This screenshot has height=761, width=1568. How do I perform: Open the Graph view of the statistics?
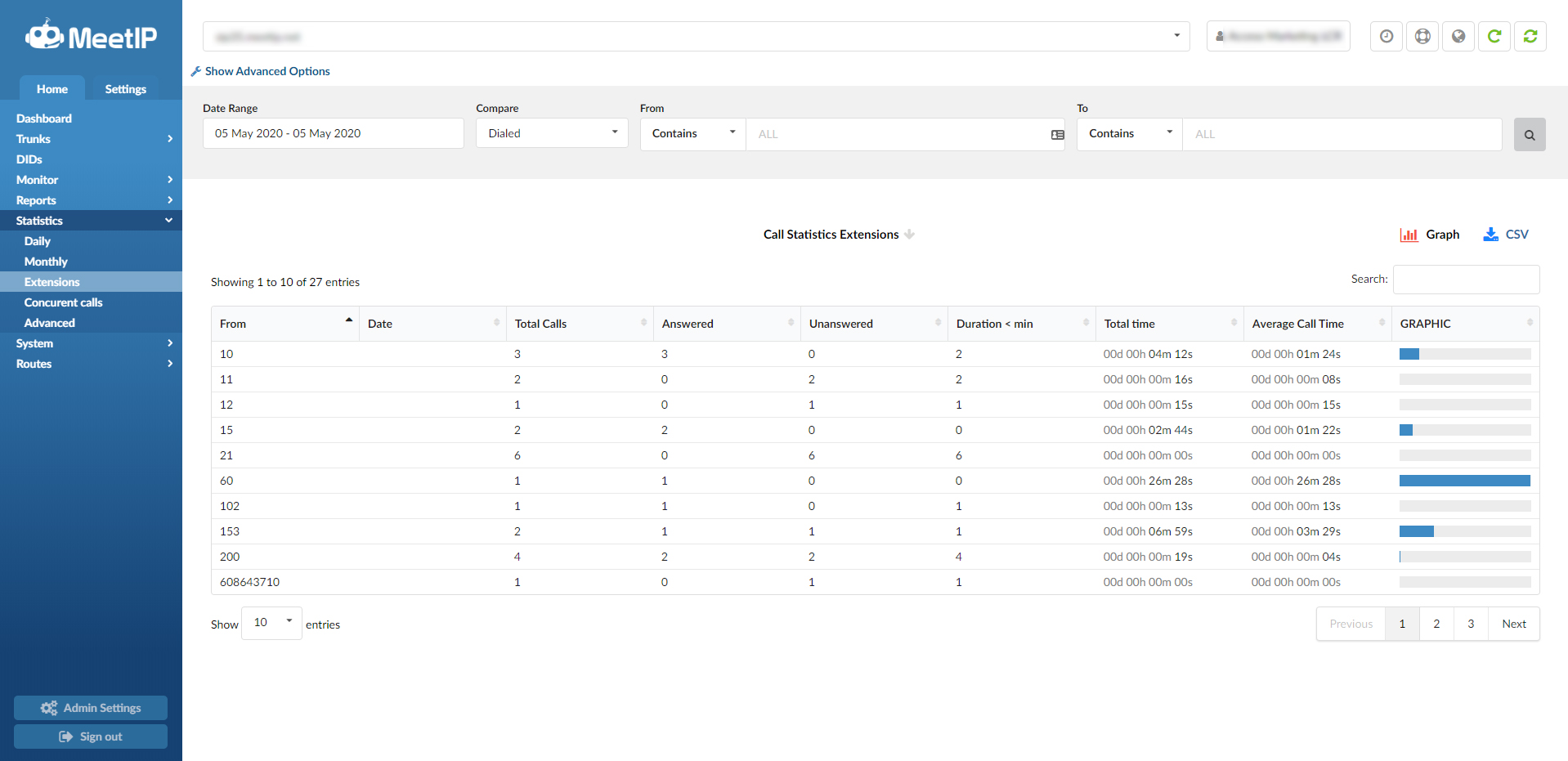[1430, 235]
